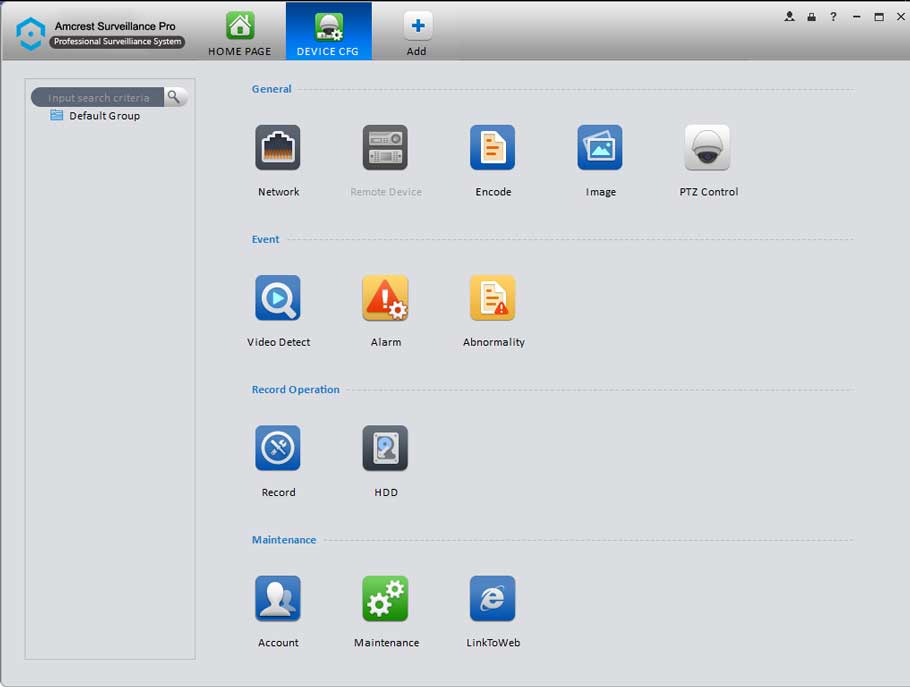The image size is (910, 687).
Task: Click the magnifier search button
Action: point(174,97)
